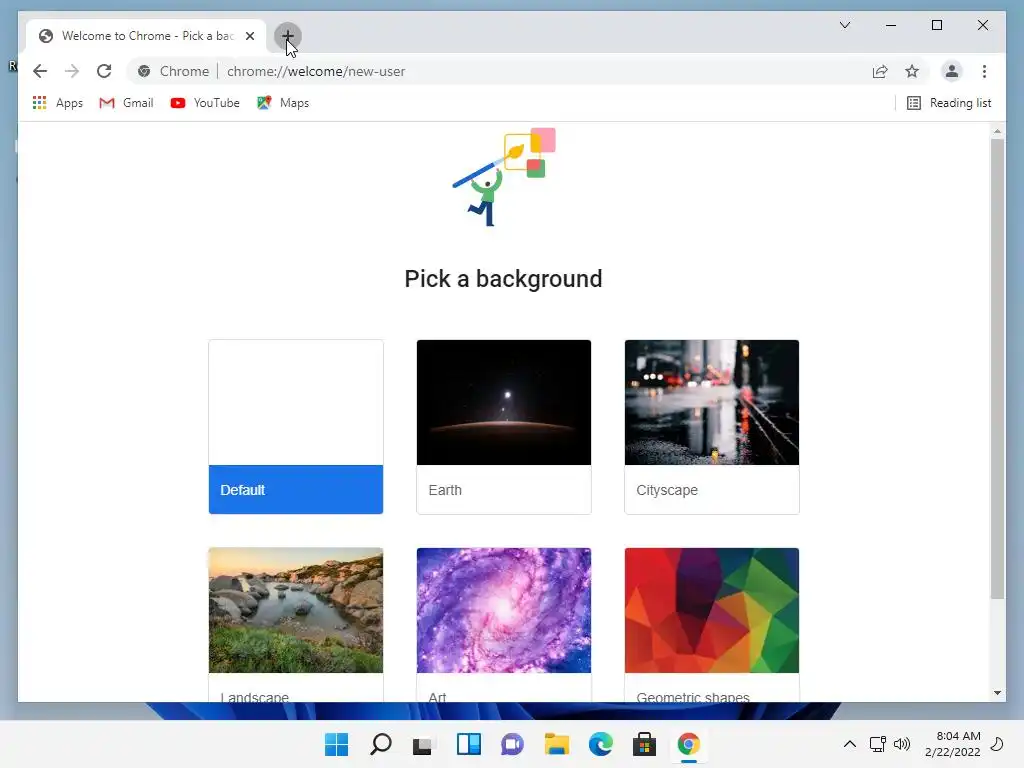Open Teams Chat on taskbar
Viewport: 1024px width, 768px height.
(512, 744)
